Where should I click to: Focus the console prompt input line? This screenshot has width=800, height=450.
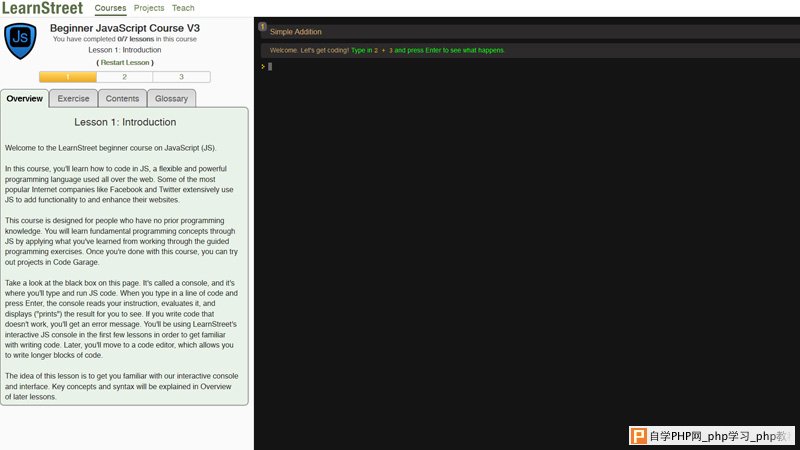[530, 66]
